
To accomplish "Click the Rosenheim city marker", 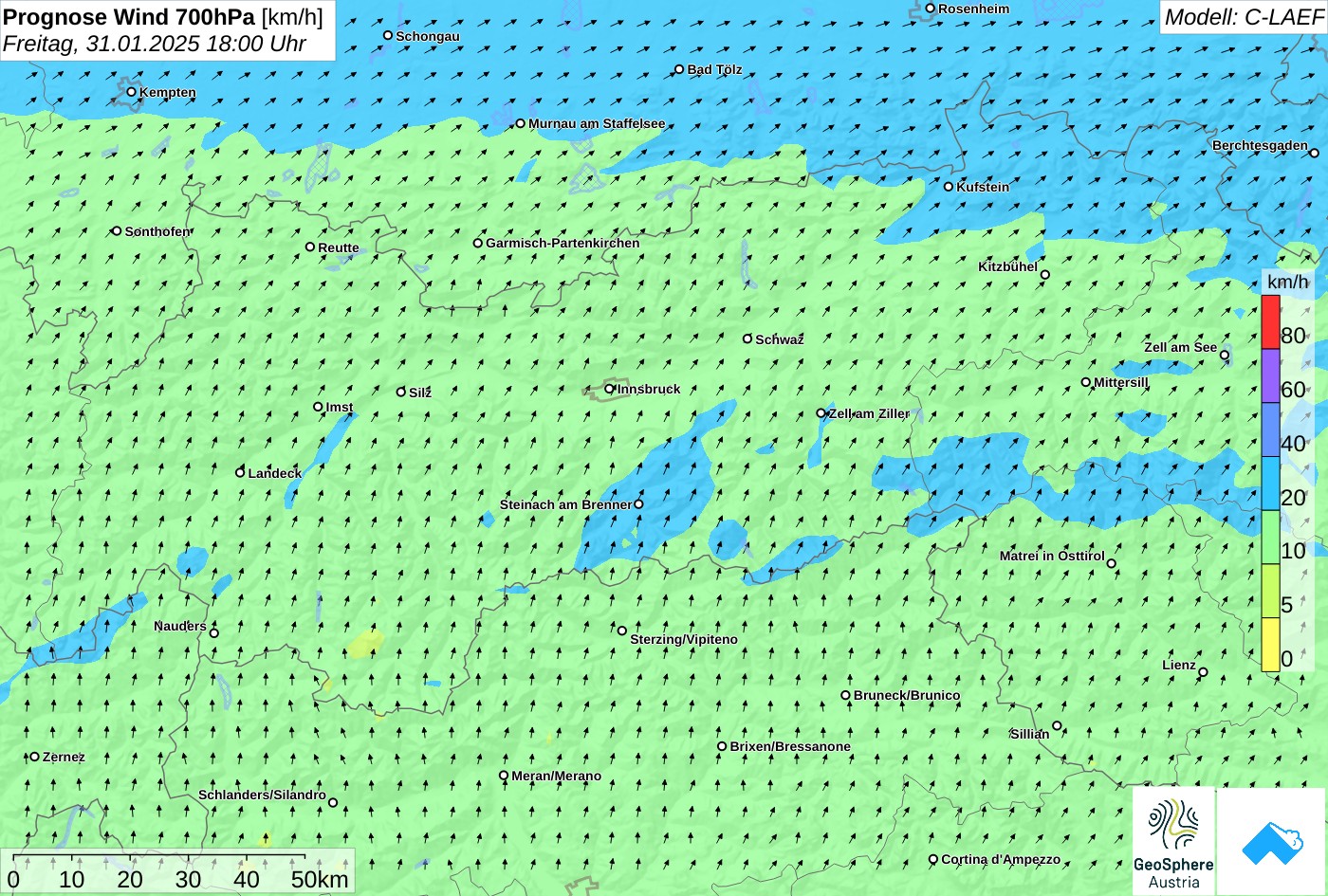I will click(x=931, y=9).
